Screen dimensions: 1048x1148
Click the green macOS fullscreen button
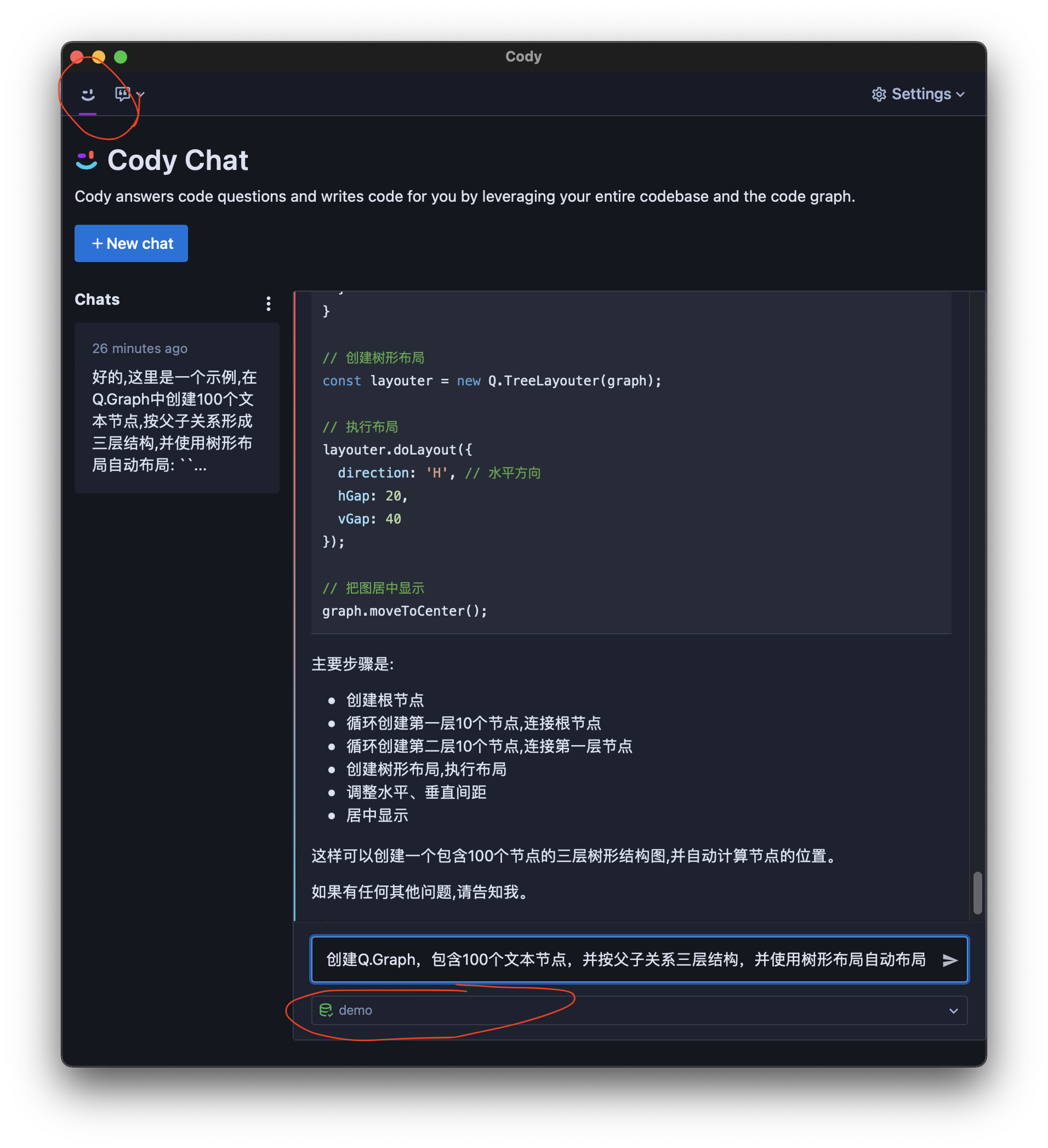(121, 57)
